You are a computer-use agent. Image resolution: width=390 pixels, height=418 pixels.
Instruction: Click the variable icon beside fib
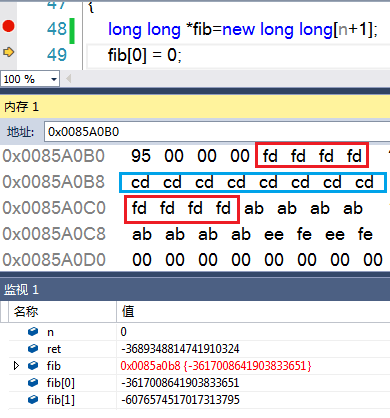click(33, 366)
